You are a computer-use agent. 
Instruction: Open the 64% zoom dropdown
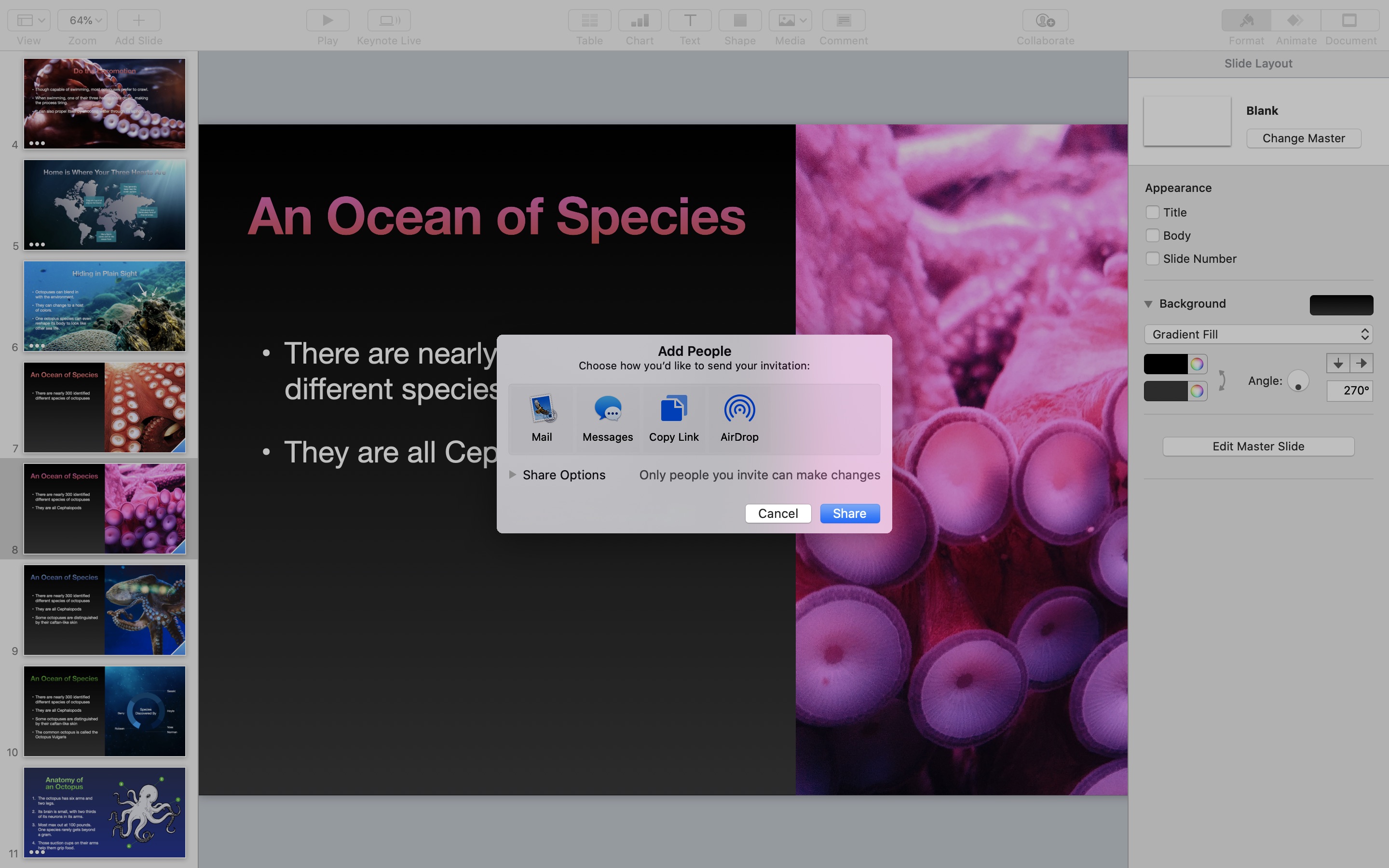82,21
